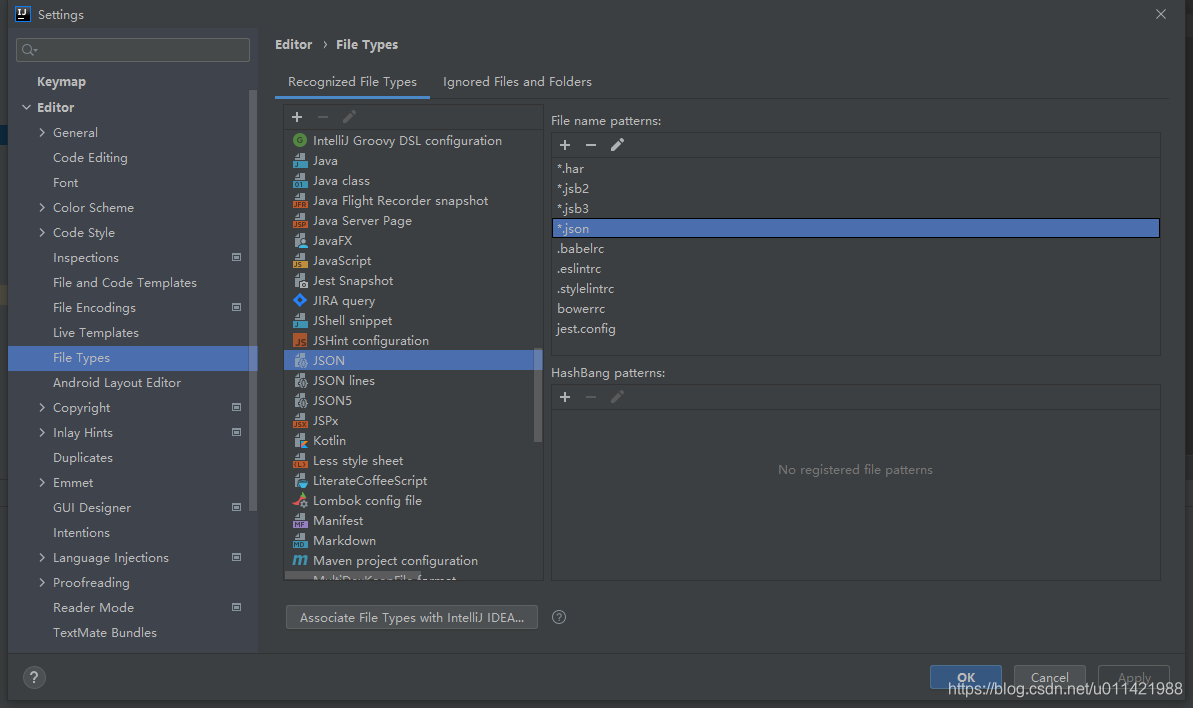Select the Jest Snapshot icon
The image size is (1193, 708).
[x=300, y=281]
